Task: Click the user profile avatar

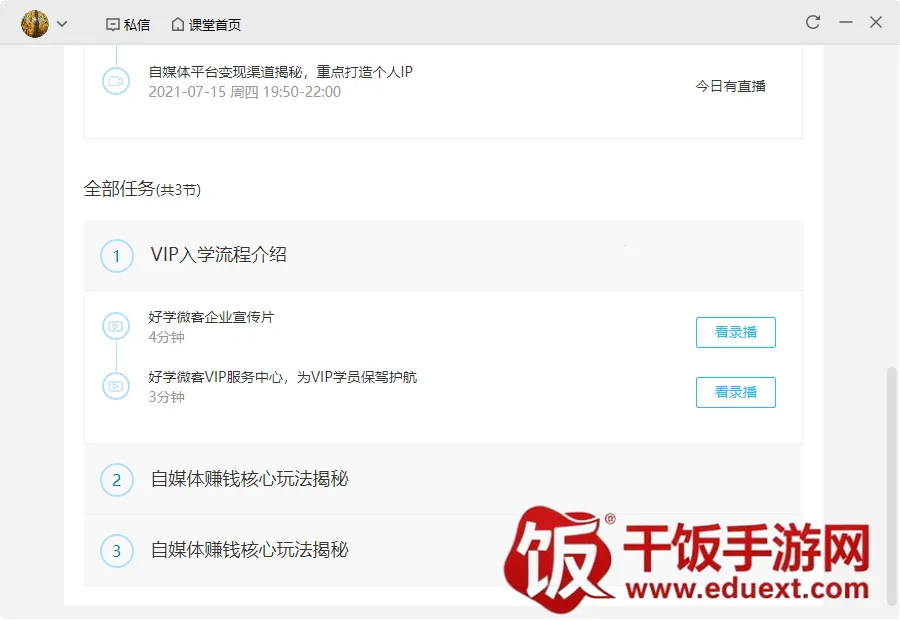Action: coord(35,24)
